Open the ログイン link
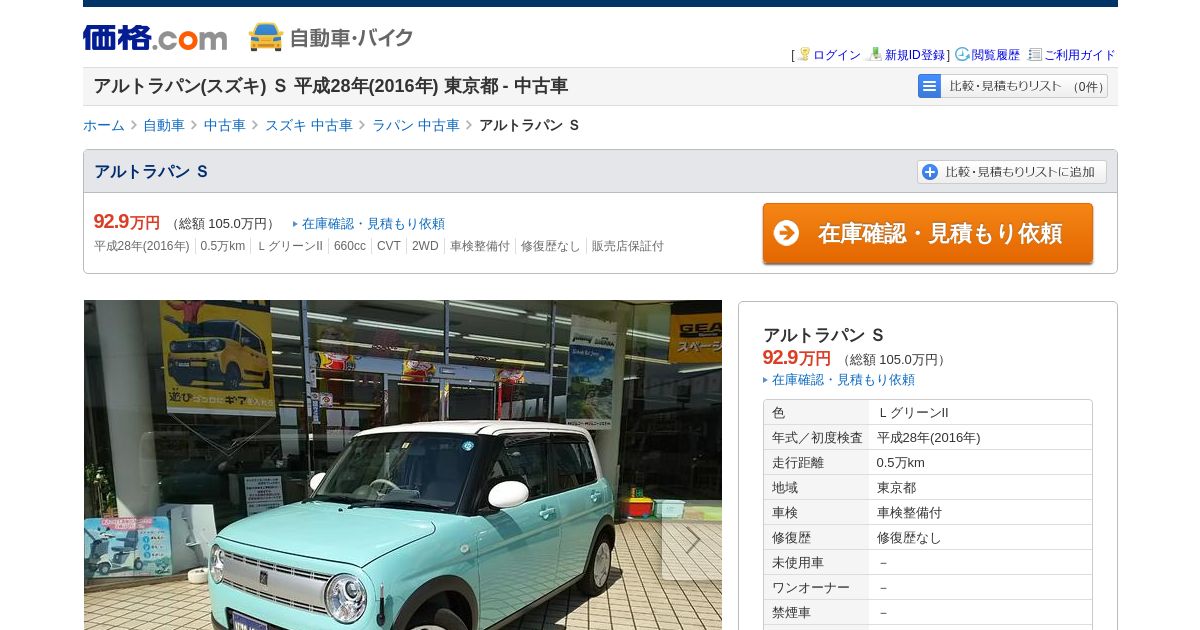Viewport: 1200px width, 630px height. click(837, 55)
